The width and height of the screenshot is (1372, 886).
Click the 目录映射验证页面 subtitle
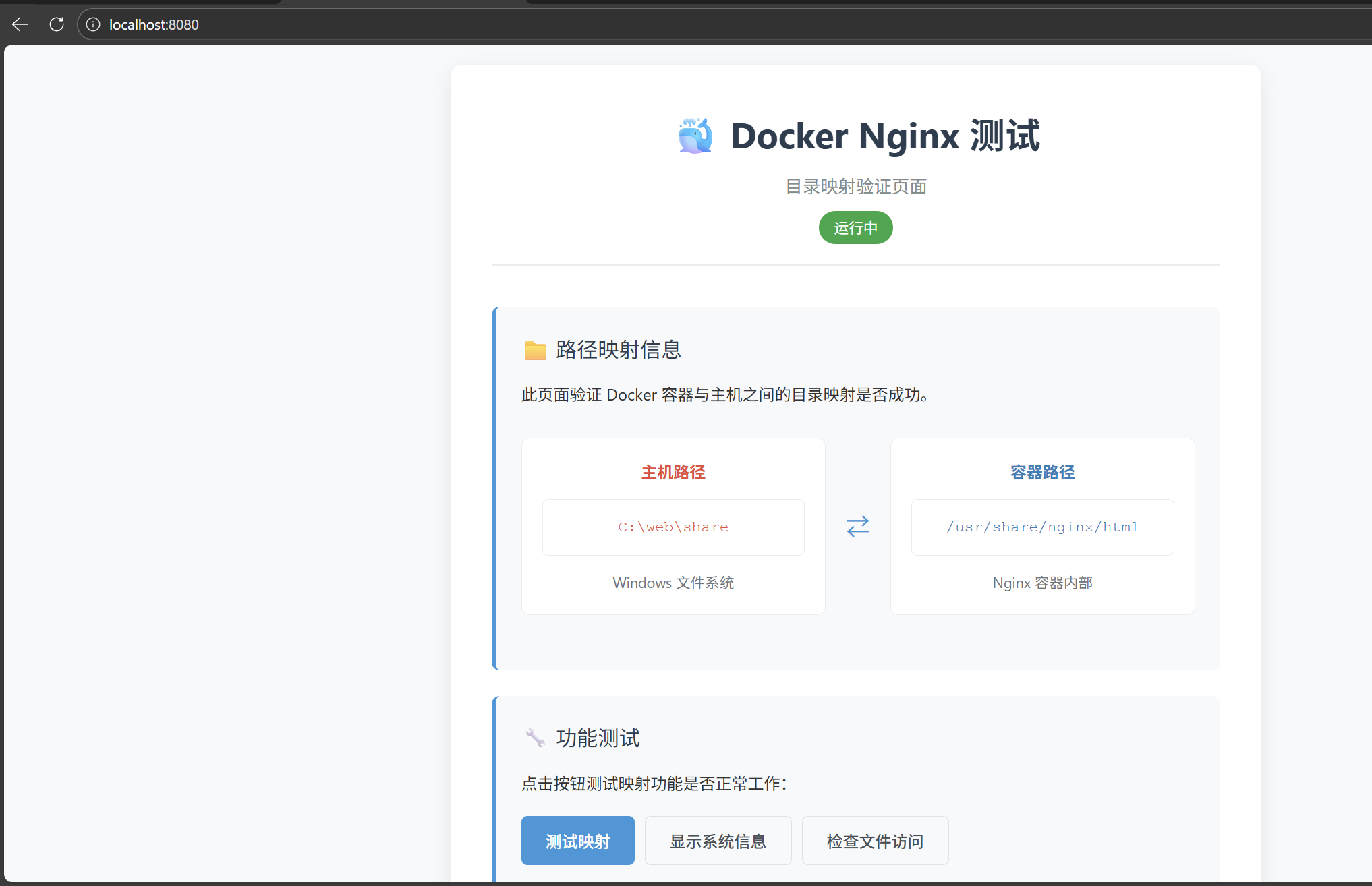click(855, 187)
